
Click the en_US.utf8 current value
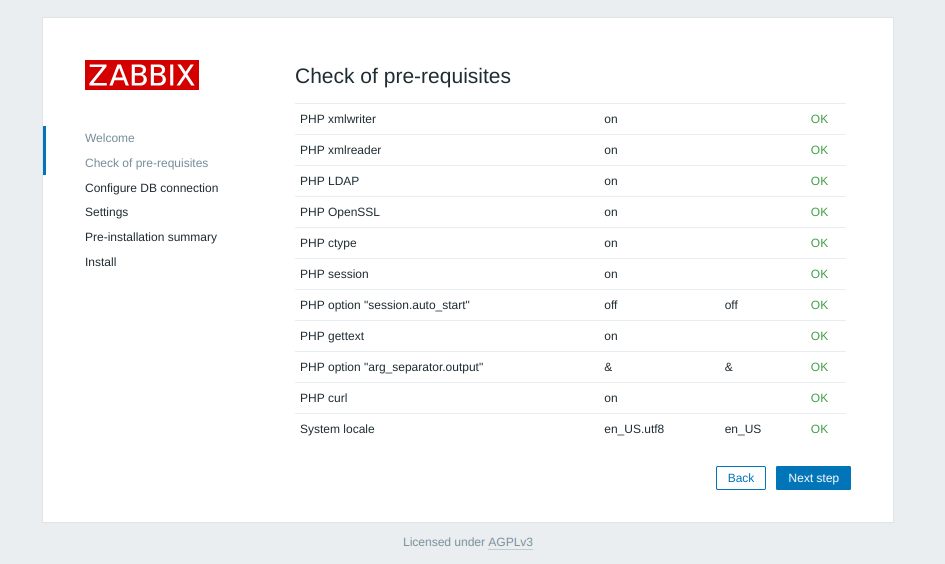634,429
